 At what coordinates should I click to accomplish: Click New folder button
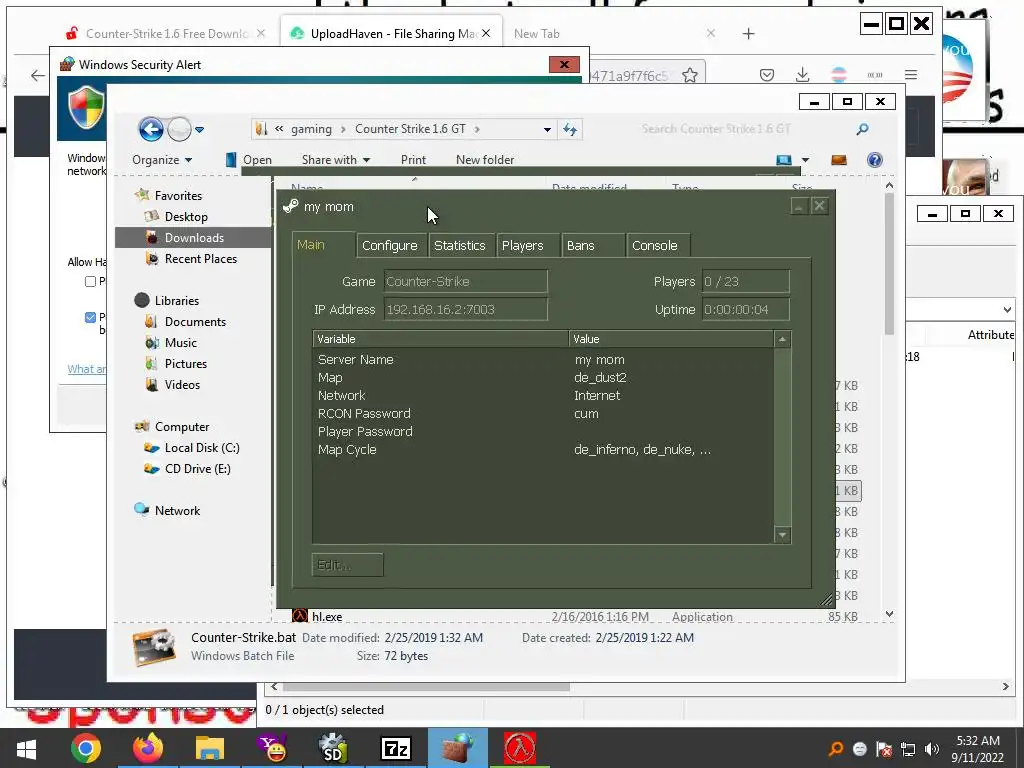click(x=485, y=160)
